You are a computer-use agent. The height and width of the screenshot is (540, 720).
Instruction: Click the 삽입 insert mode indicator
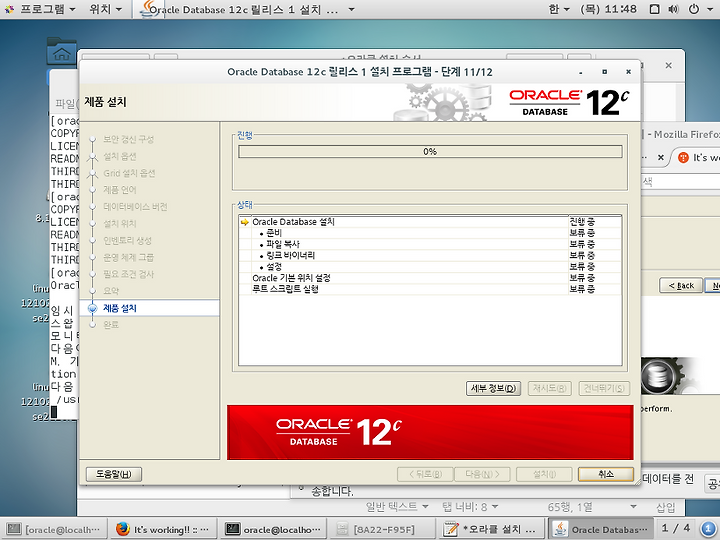click(665, 507)
